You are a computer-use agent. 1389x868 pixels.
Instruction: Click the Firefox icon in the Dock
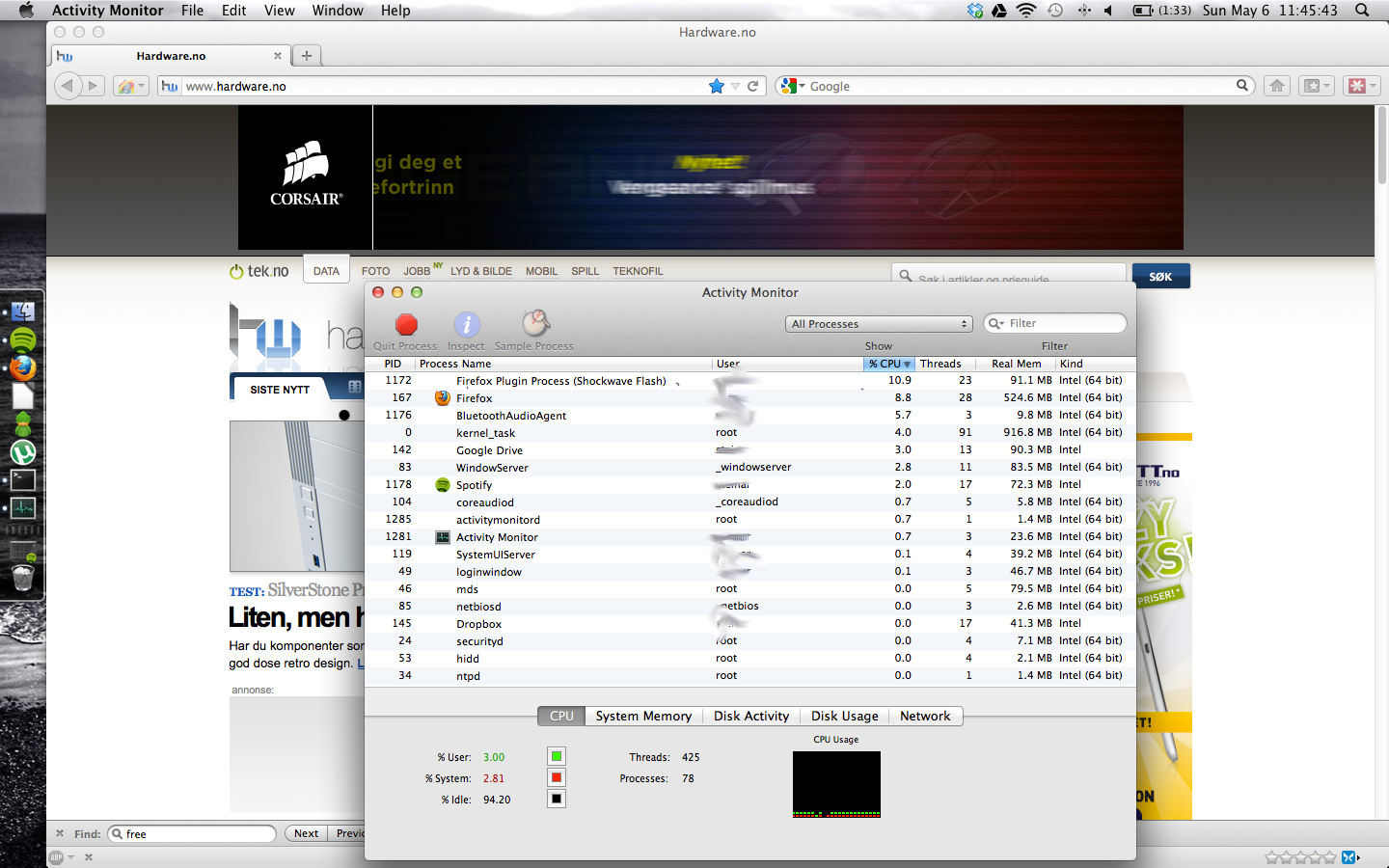[23, 367]
